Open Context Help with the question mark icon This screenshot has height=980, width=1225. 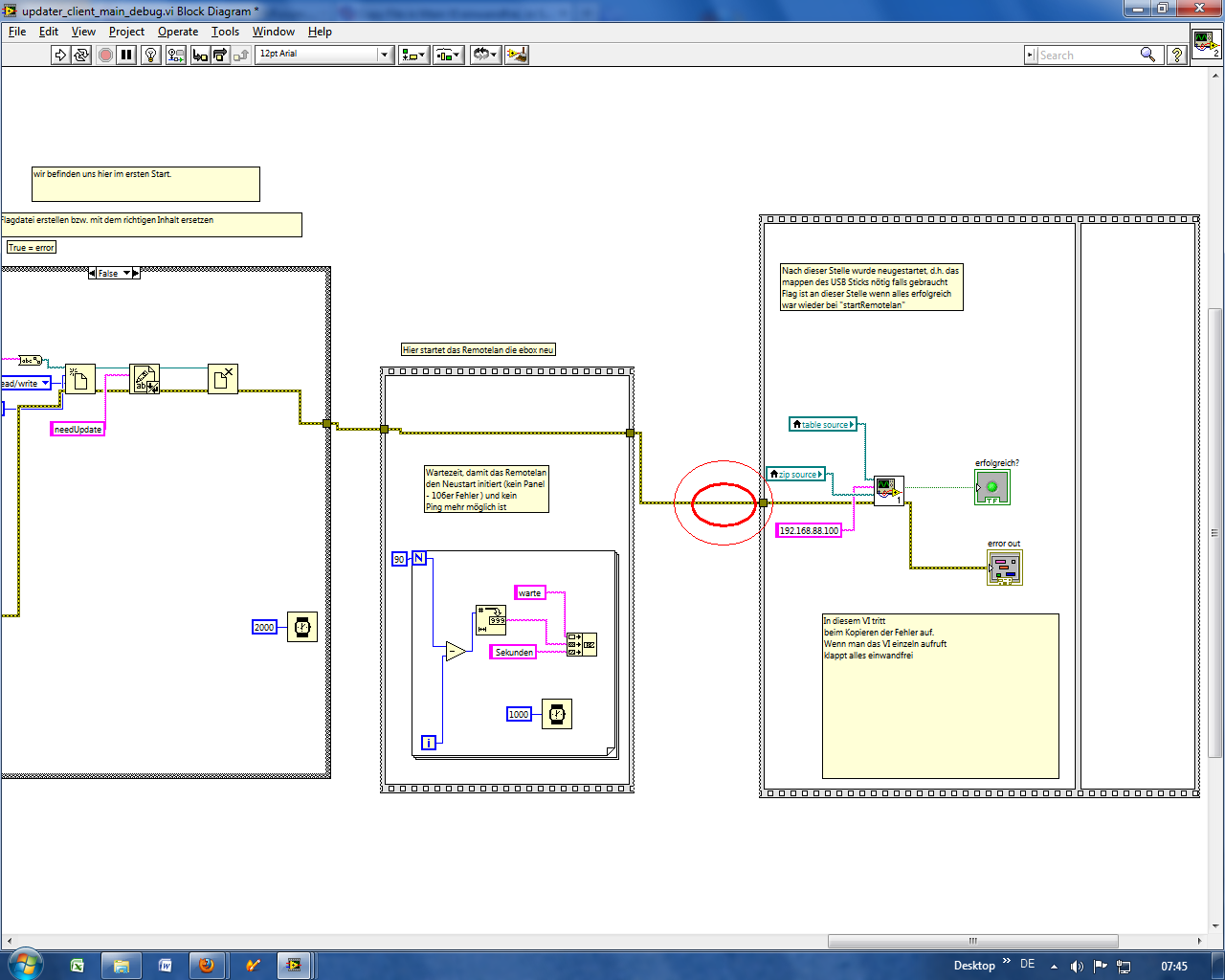click(1177, 55)
